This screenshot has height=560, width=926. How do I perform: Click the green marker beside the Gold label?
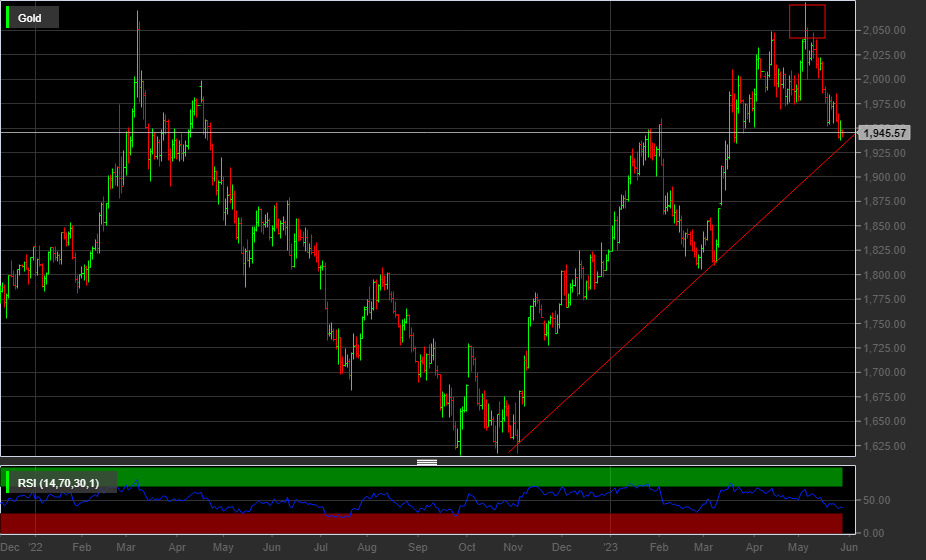tap(8, 18)
